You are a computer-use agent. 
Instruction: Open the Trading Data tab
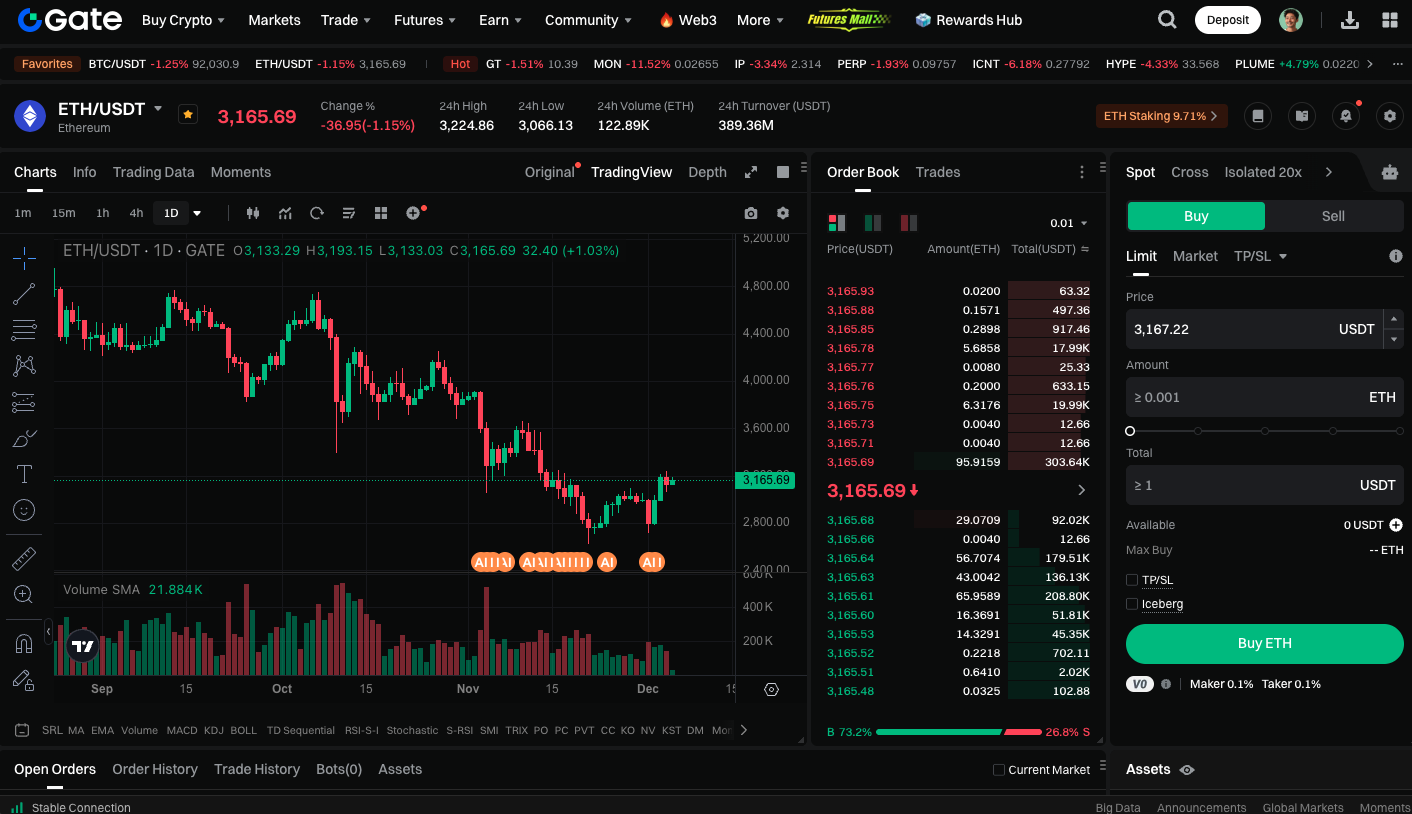click(154, 172)
